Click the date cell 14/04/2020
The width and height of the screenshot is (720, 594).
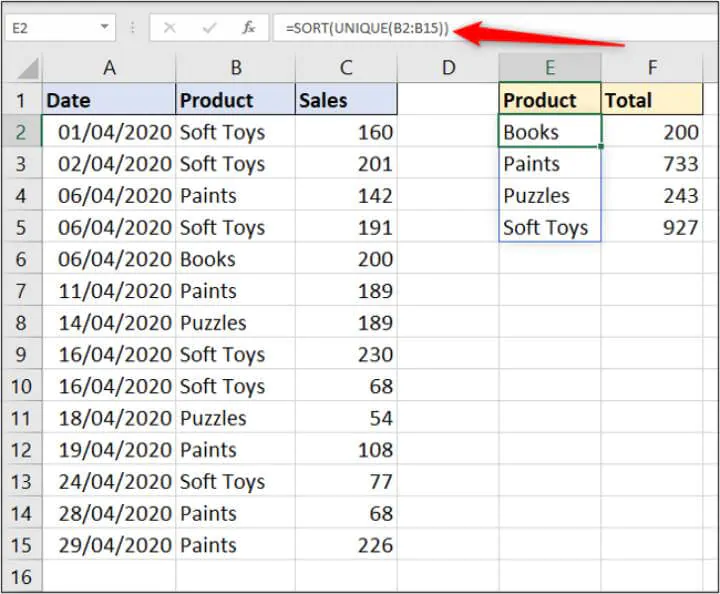pos(109,322)
